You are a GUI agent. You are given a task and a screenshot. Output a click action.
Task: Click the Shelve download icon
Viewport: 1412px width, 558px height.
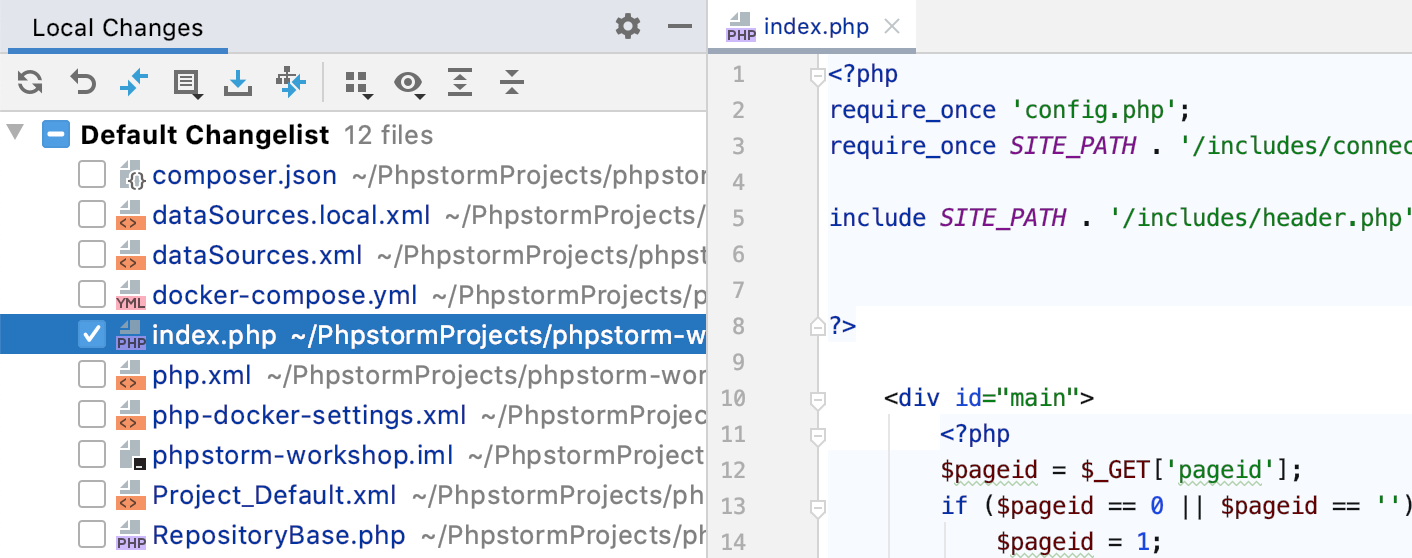[238, 82]
